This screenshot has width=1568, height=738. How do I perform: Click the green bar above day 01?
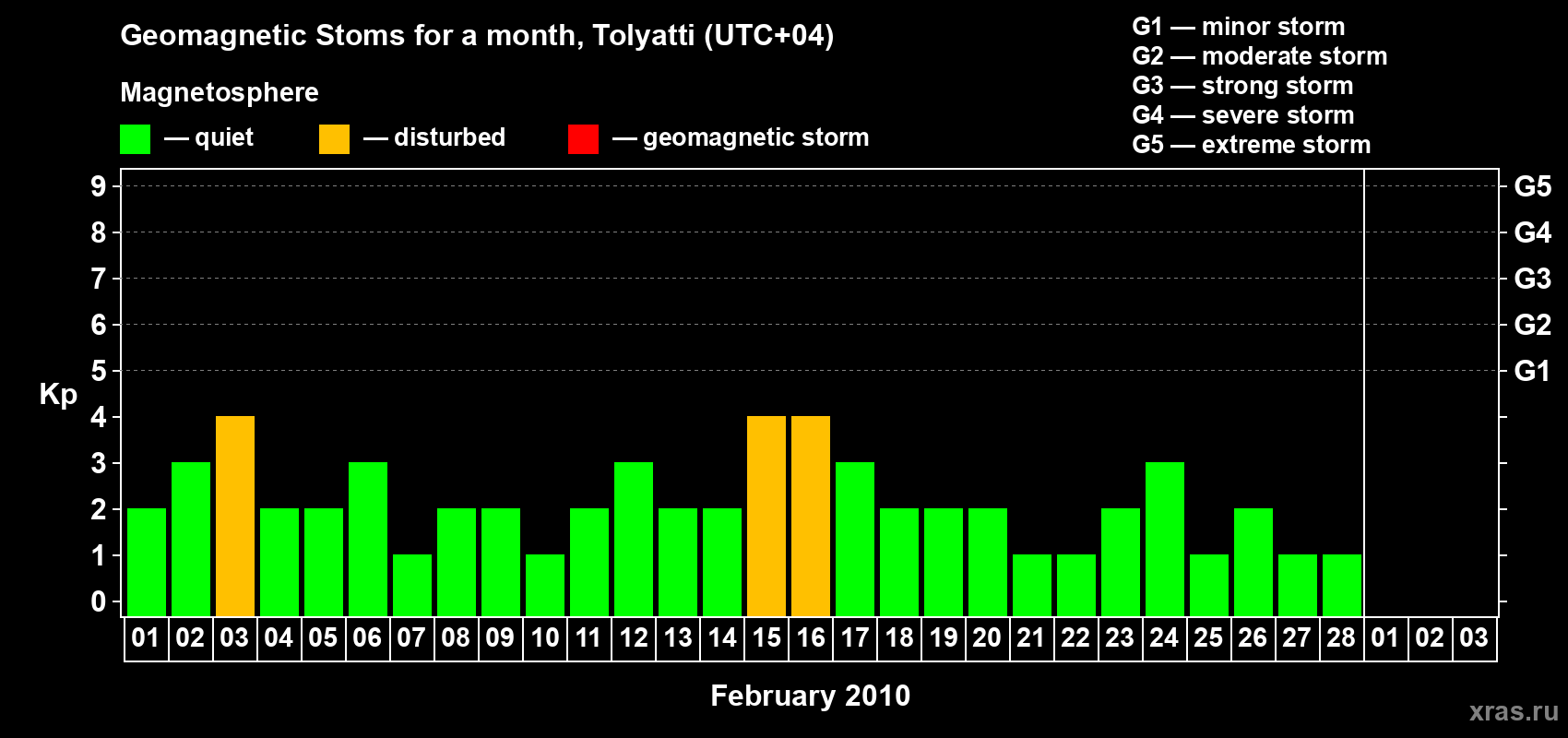tap(147, 563)
